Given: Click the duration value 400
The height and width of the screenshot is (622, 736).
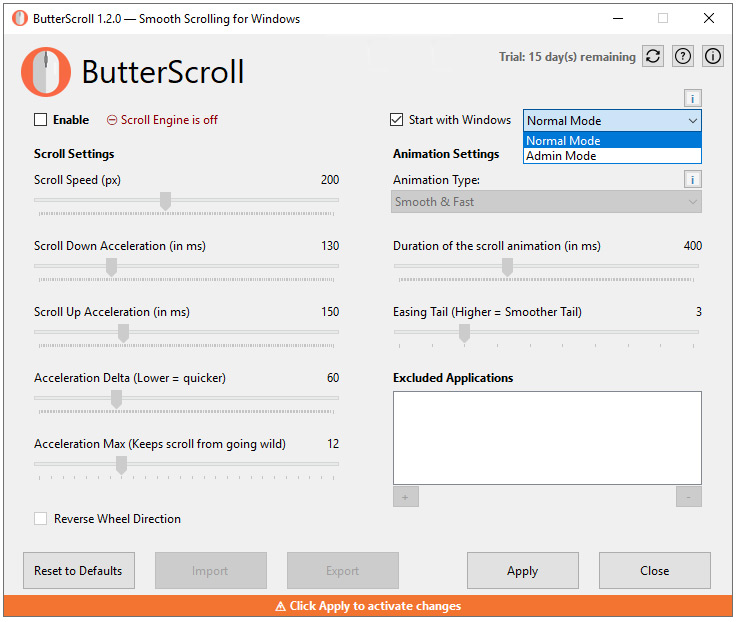Looking at the screenshot, I should click(x=693, y=246).
